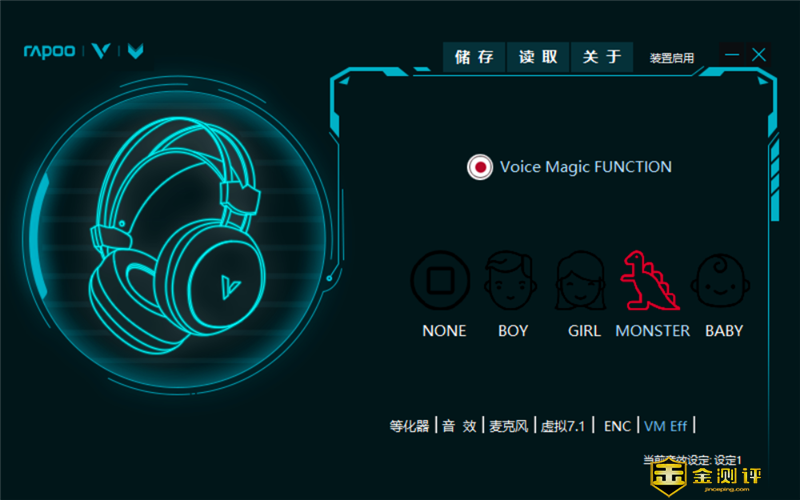Viewport: 800px width, 500px height.
Task: Open the ENC tab
Action: point(617,426)
